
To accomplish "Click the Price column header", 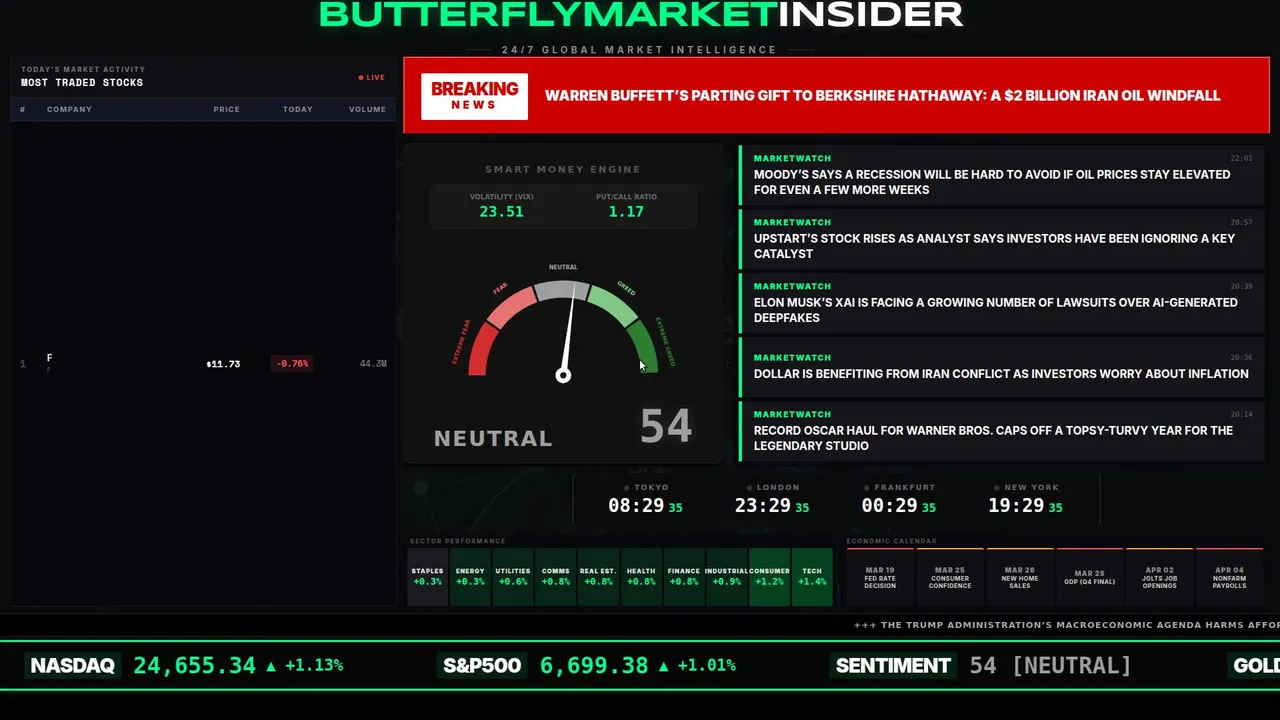I will pyautogui.click(x=226, y=109).
